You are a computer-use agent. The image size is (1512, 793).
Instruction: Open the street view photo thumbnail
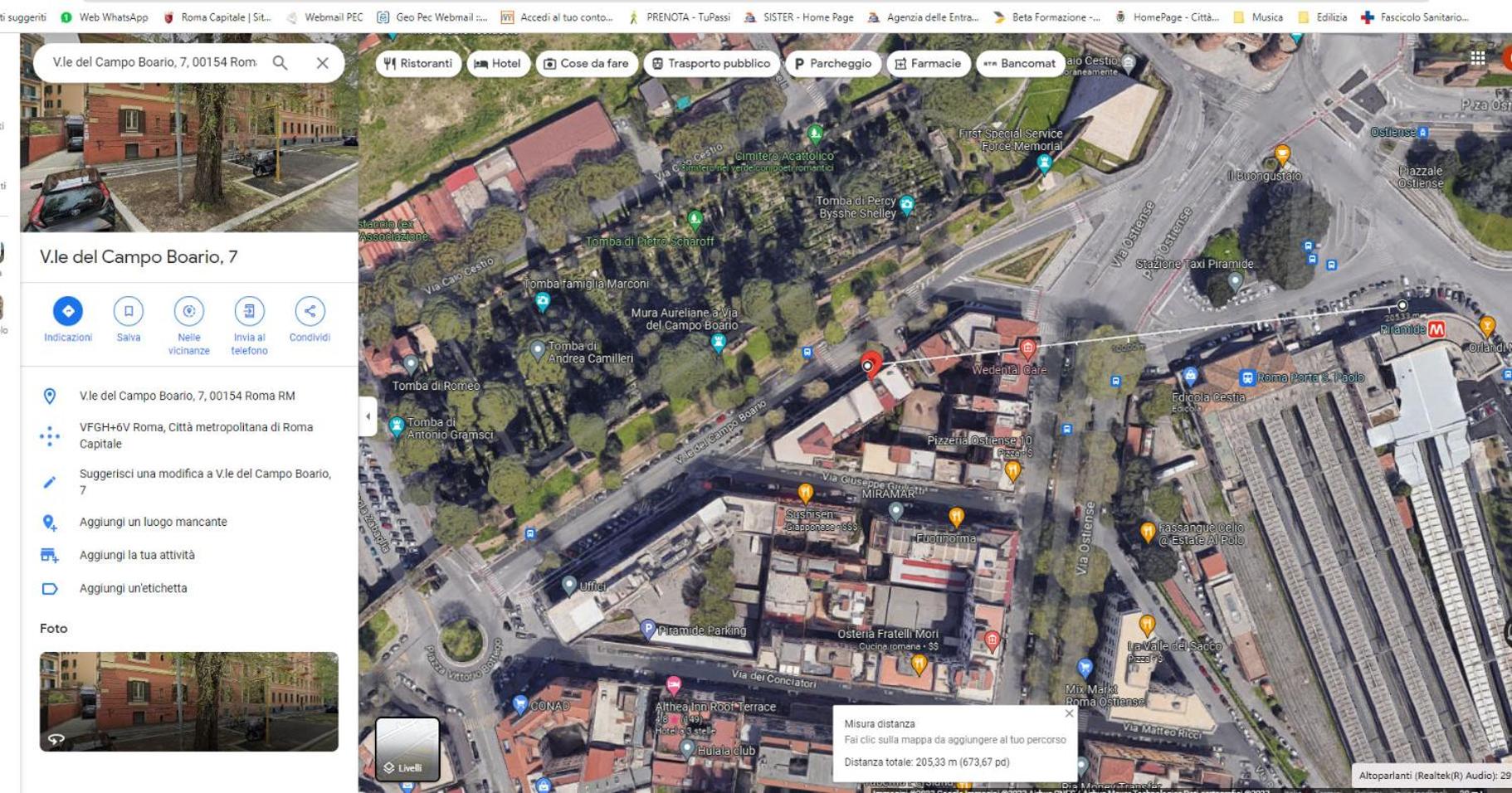pyautogui.click(x=189, y=702)
